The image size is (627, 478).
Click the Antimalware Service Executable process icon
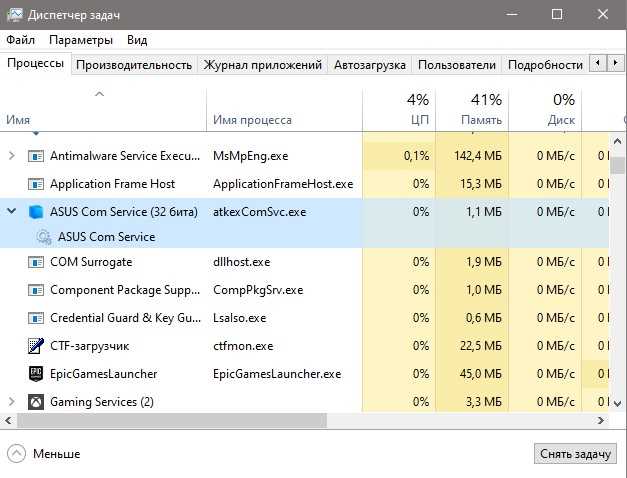pos(36,156)
